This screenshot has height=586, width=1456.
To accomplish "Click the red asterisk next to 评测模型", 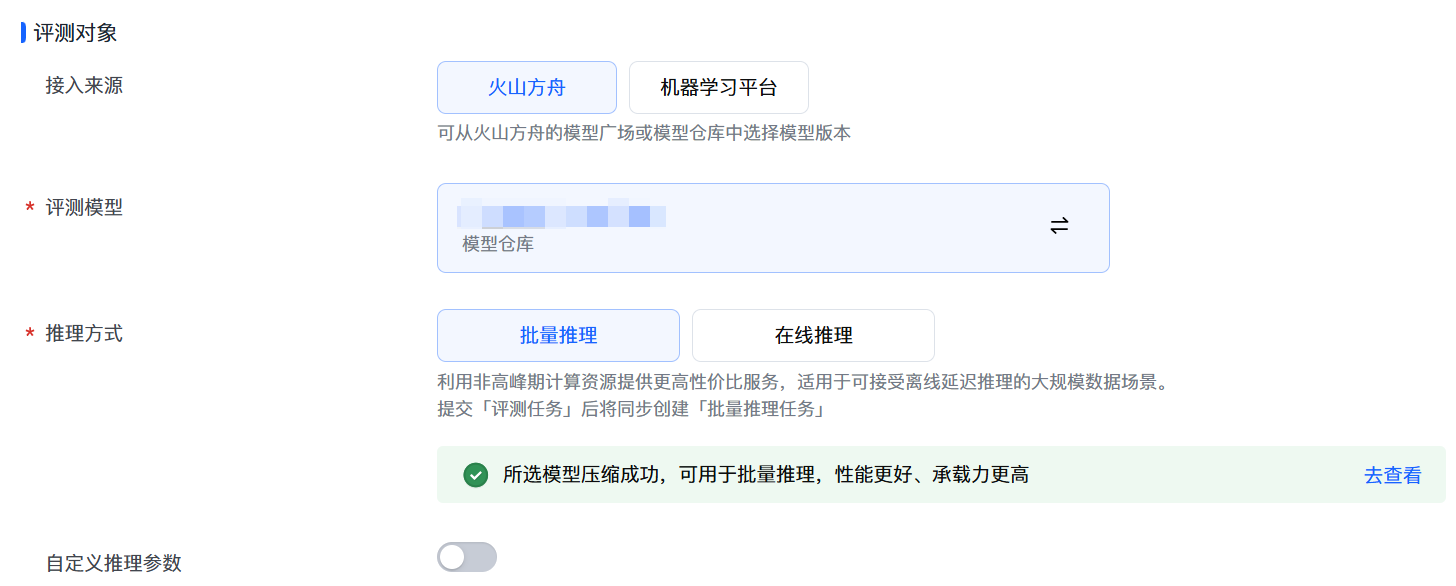I will tap(30, 208).
